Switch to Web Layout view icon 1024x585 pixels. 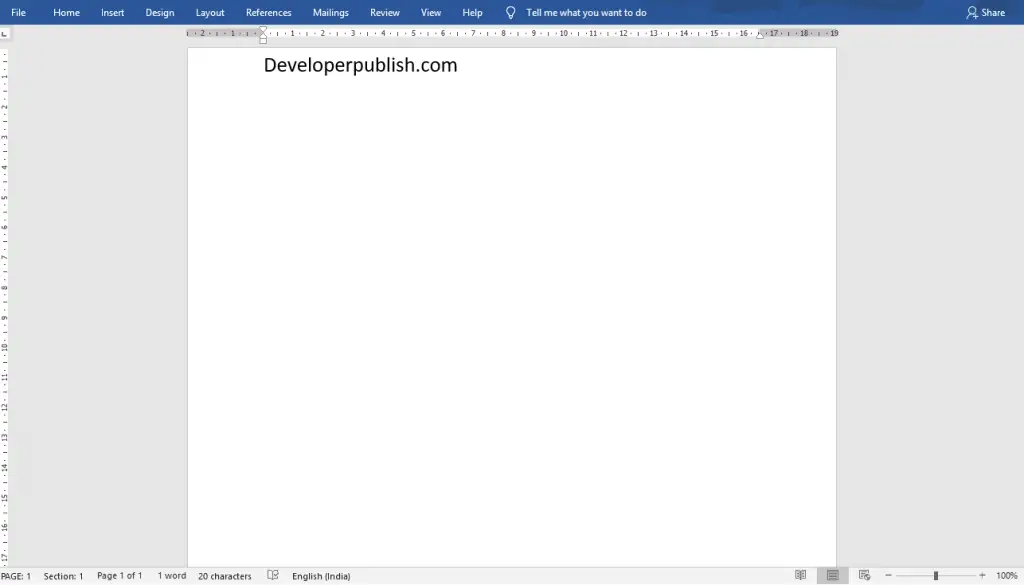pos(865,575)
